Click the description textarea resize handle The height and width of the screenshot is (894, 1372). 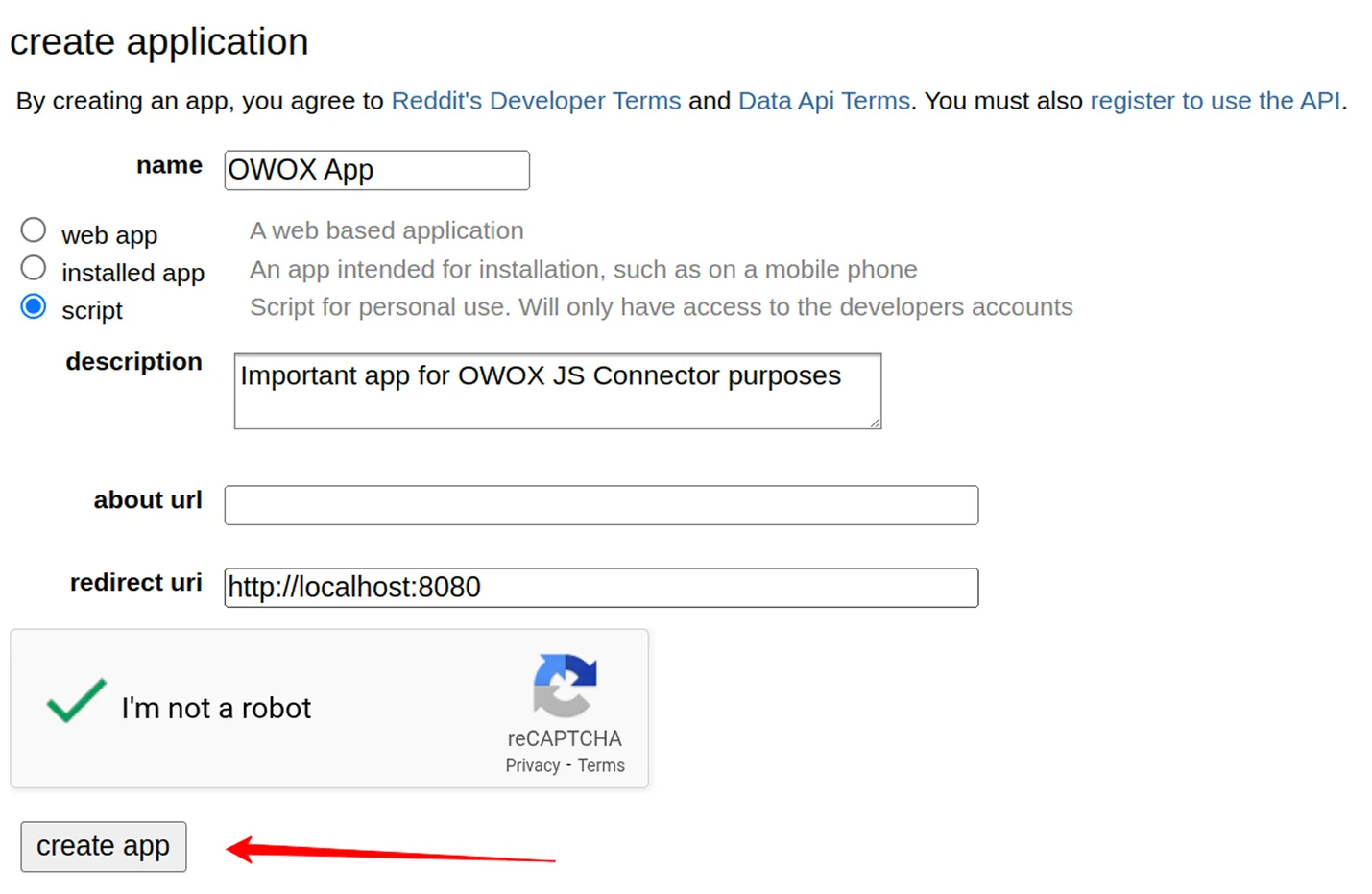point(875,422)
